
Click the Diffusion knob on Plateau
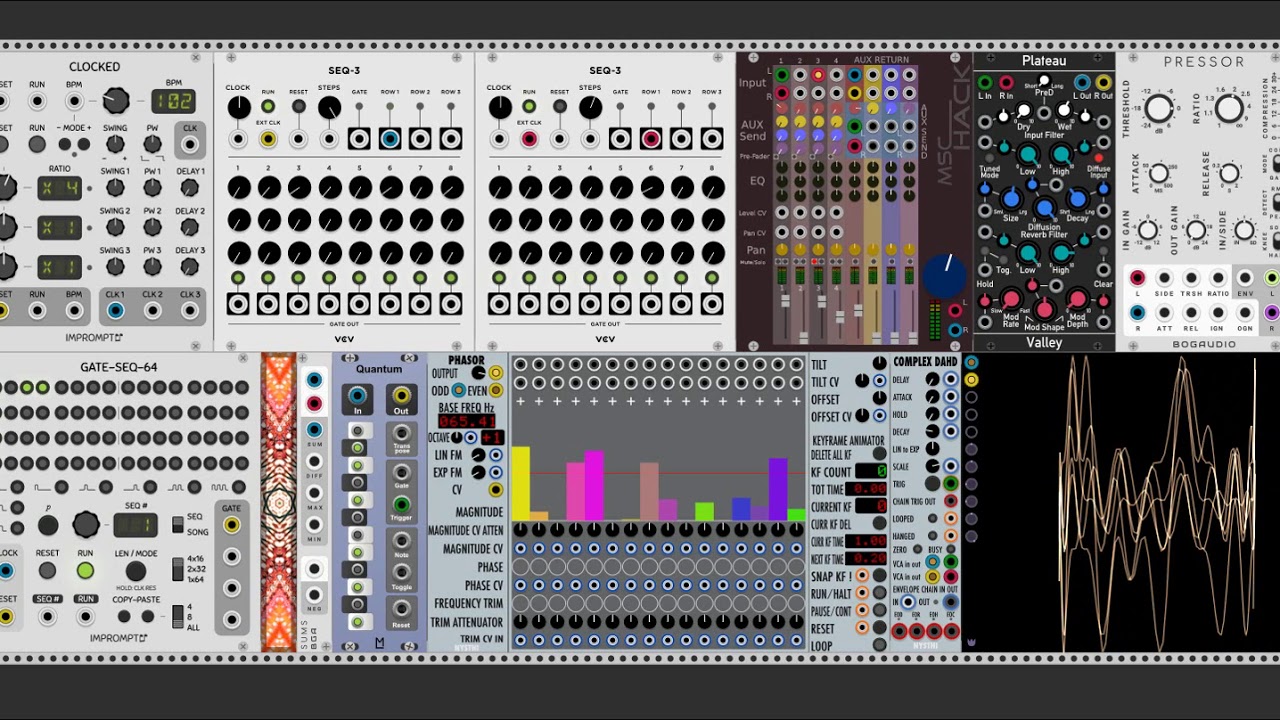tap(1044, 209)
